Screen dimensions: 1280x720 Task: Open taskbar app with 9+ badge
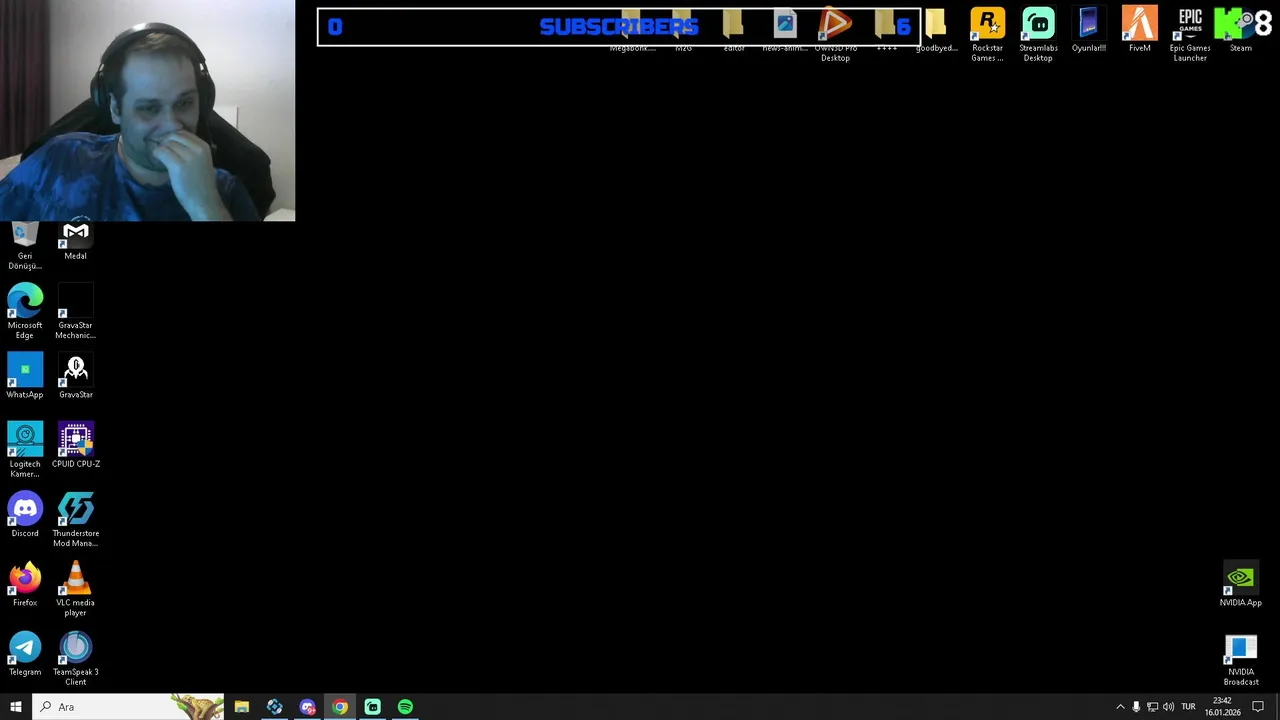point(307,707)
